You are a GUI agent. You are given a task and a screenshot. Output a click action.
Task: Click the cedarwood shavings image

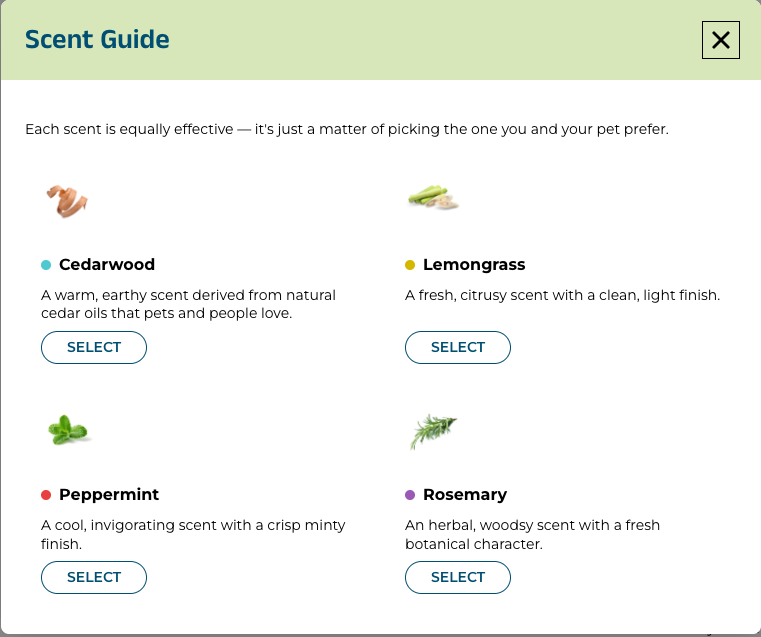[x=67, y=201]
